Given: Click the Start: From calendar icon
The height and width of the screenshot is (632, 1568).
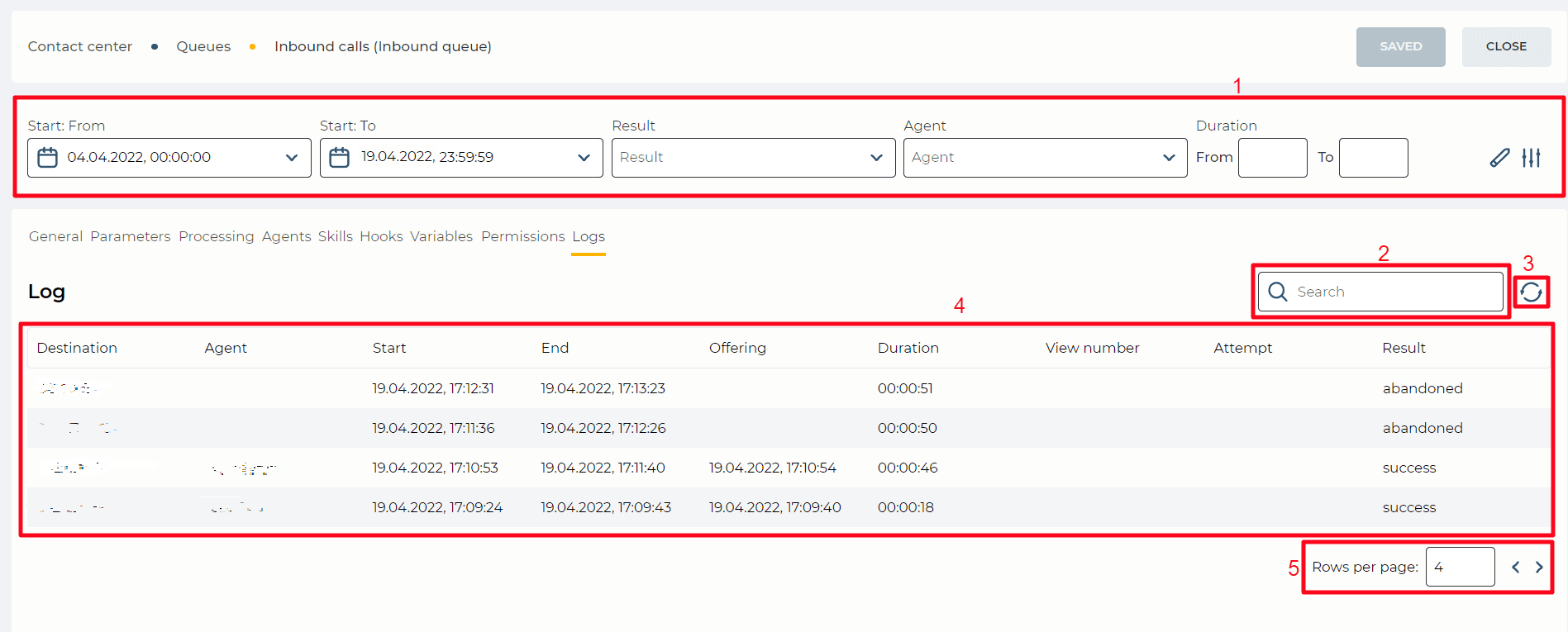Looking at the screenshot, I should pos(48,157).
